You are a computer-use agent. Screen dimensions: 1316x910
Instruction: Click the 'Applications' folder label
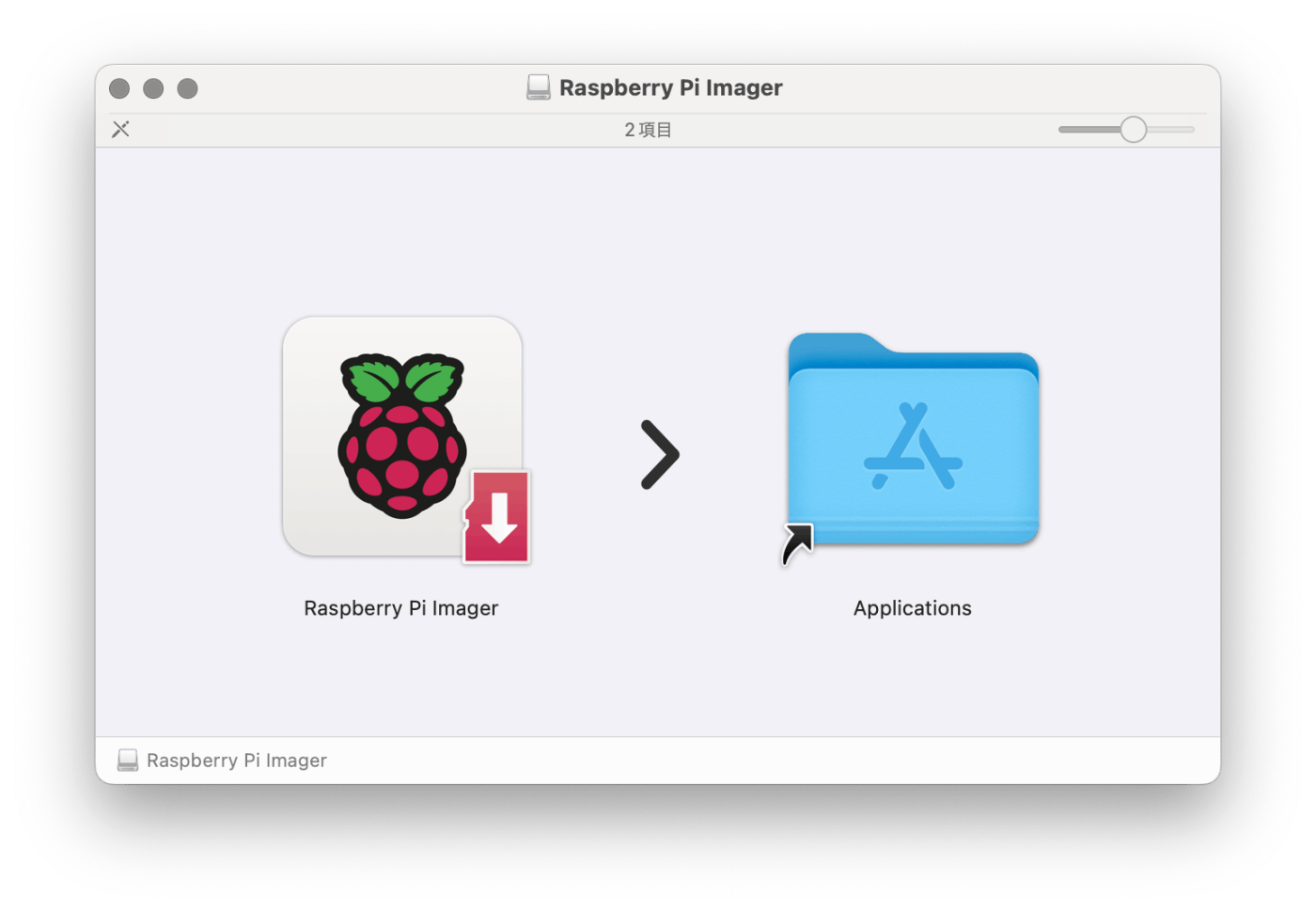tap(912, 608)
